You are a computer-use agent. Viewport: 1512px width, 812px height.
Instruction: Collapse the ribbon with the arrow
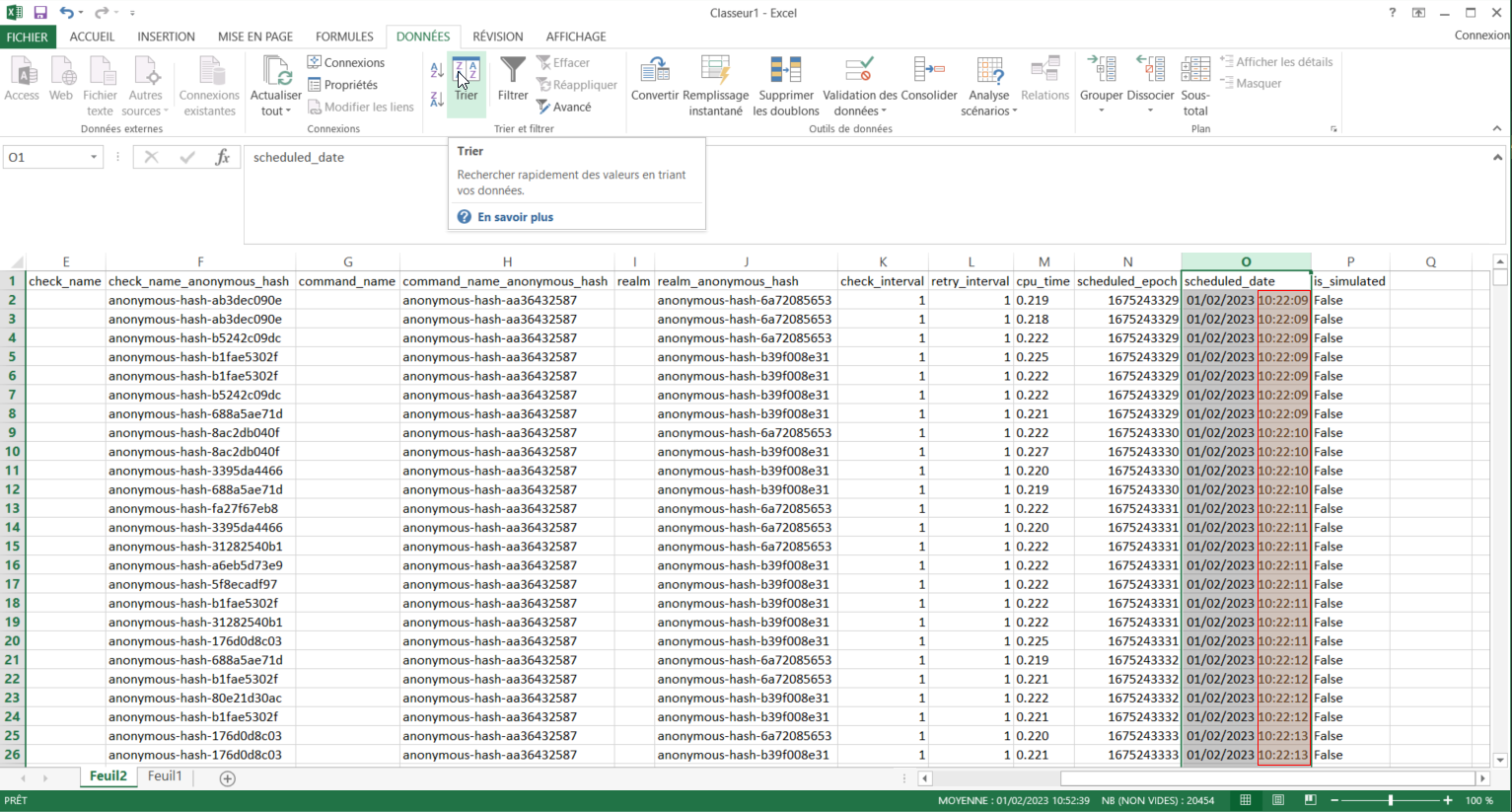click(1496, 128)
